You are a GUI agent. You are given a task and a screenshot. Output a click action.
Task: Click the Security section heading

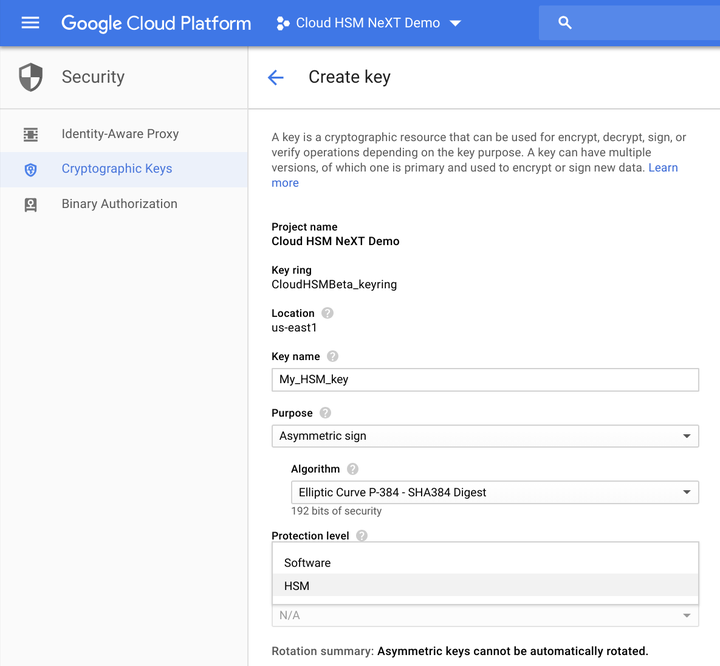93,77
